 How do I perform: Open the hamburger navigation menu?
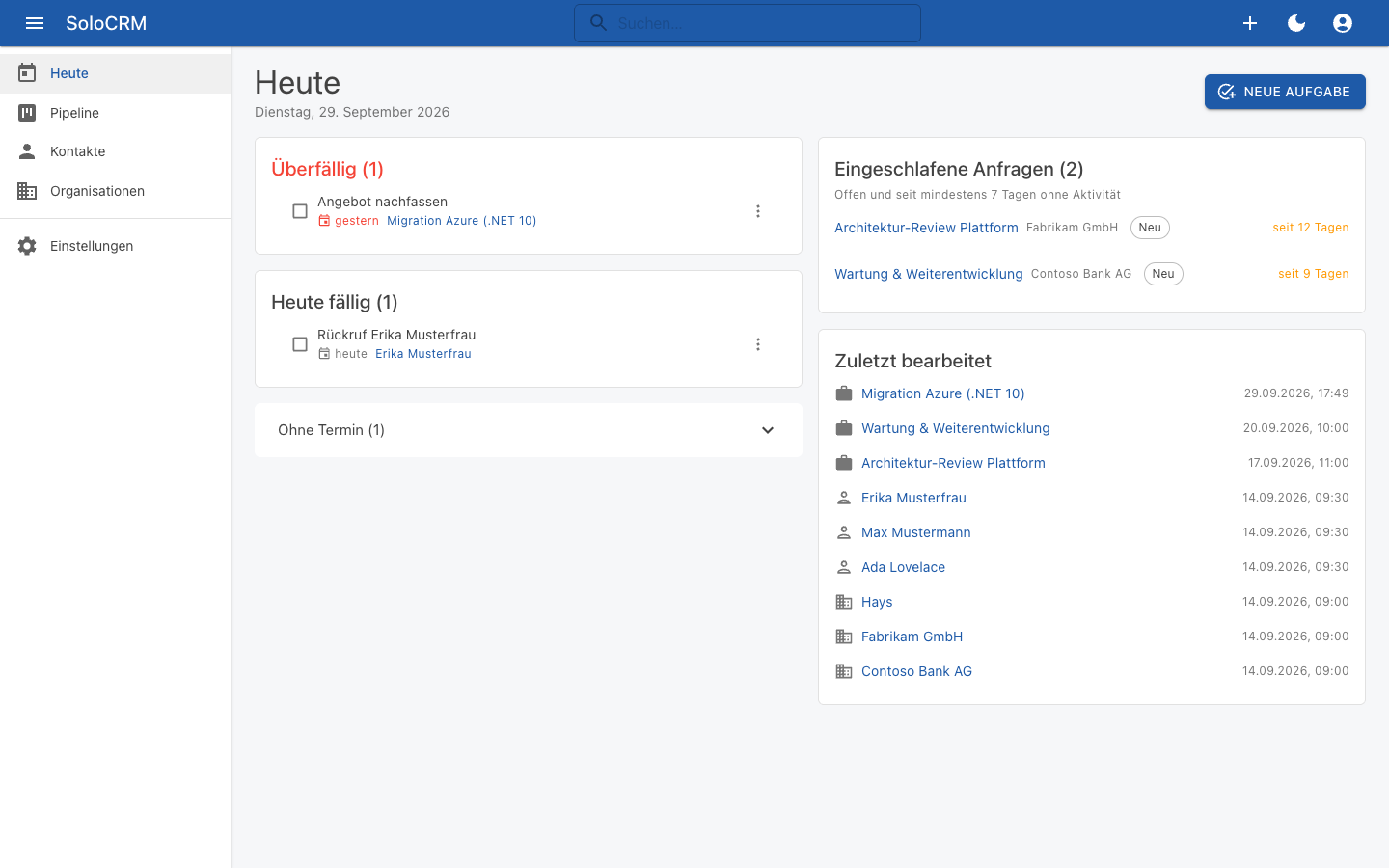pyautogui.click(x=35, y=23)
